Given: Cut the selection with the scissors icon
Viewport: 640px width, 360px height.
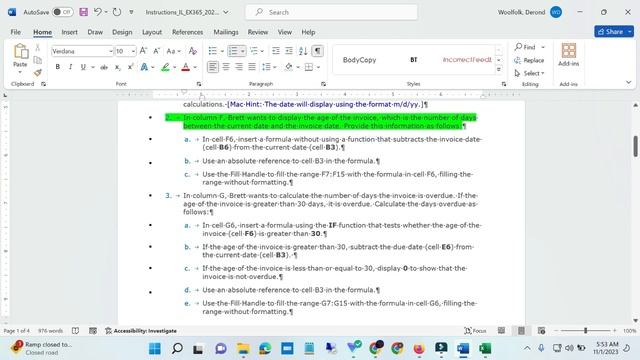Looking at the screenshot, I should click(38, 48).
